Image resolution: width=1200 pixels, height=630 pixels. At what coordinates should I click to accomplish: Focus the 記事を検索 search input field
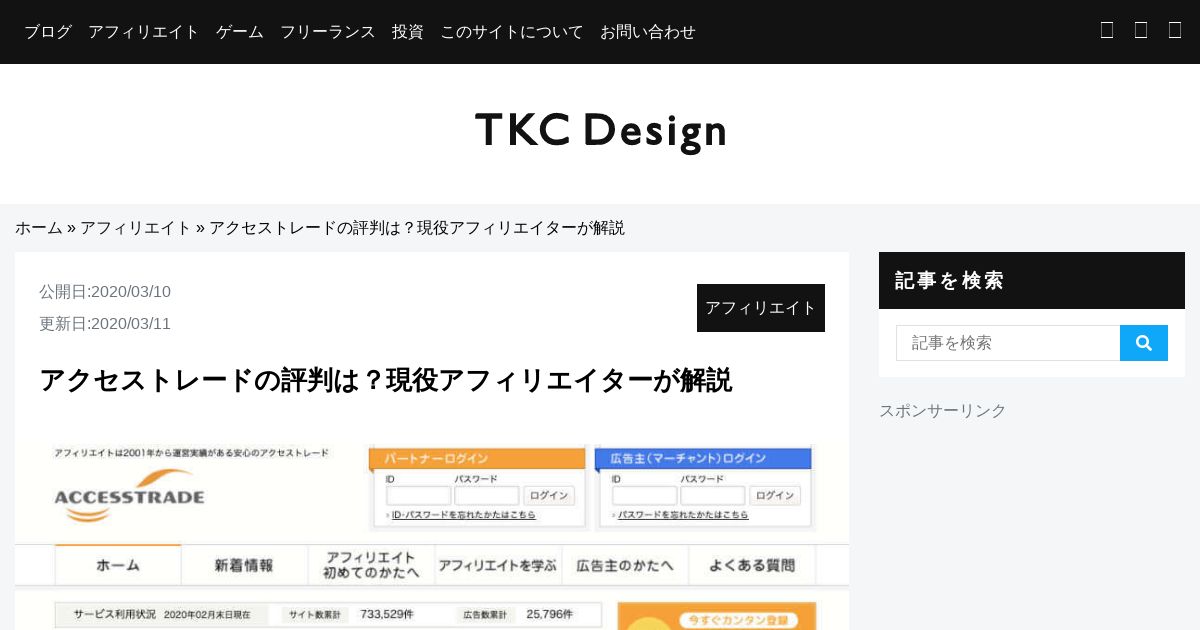pyautogui.click(x=1008, y=343)
